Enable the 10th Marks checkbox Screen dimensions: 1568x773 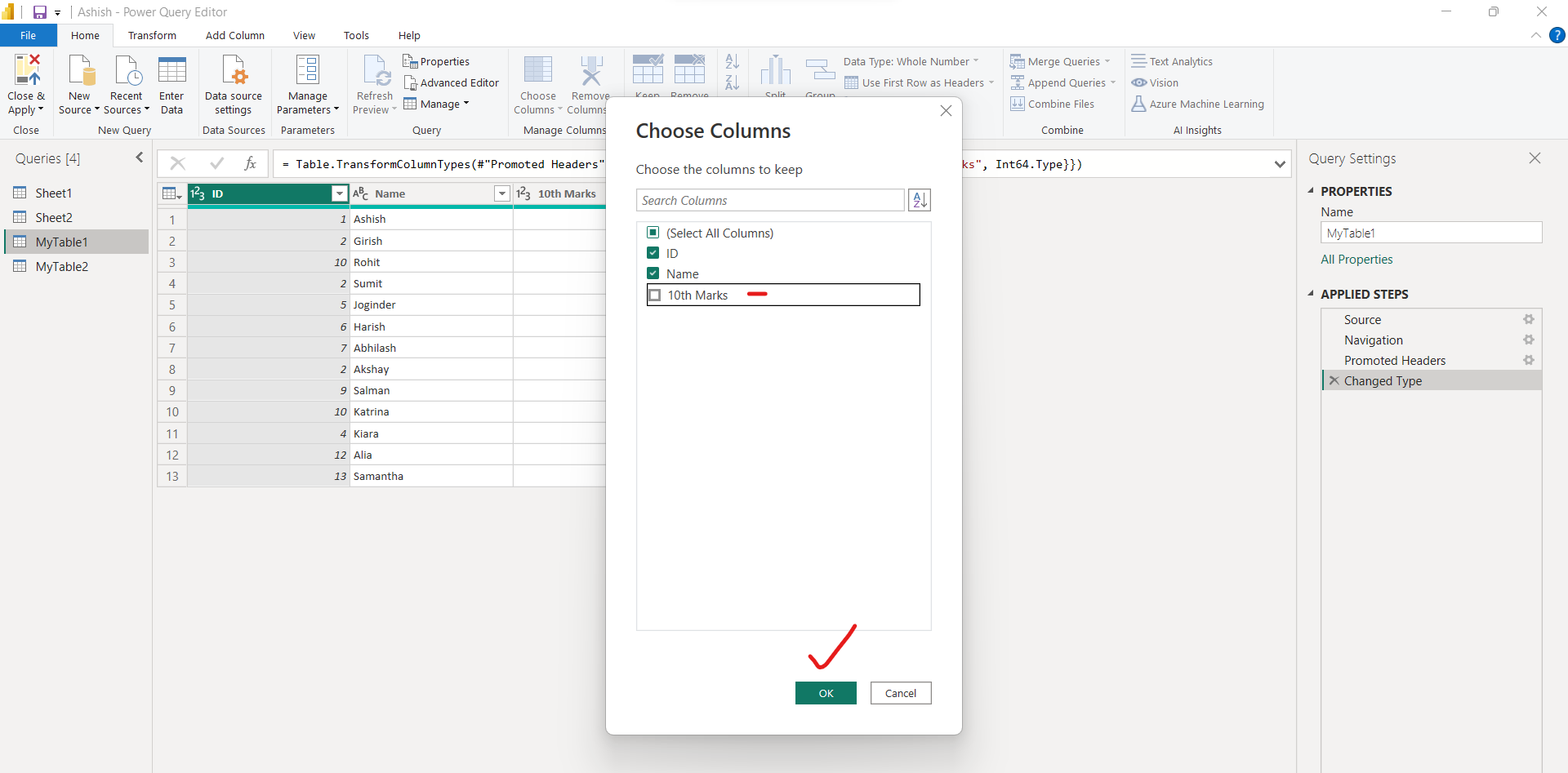[655, 295]
